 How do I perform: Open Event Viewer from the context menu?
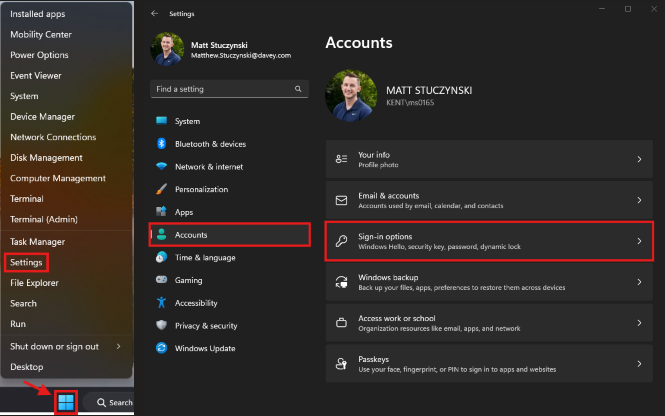36,76
